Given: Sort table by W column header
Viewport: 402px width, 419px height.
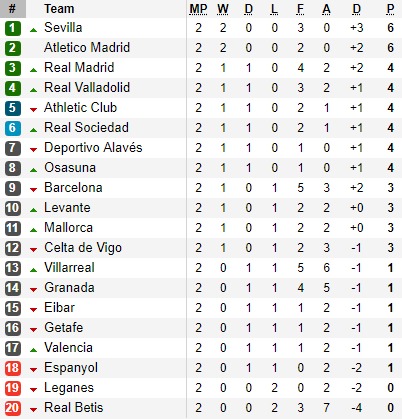Looking at the screenshot, I should coord(223,9).
